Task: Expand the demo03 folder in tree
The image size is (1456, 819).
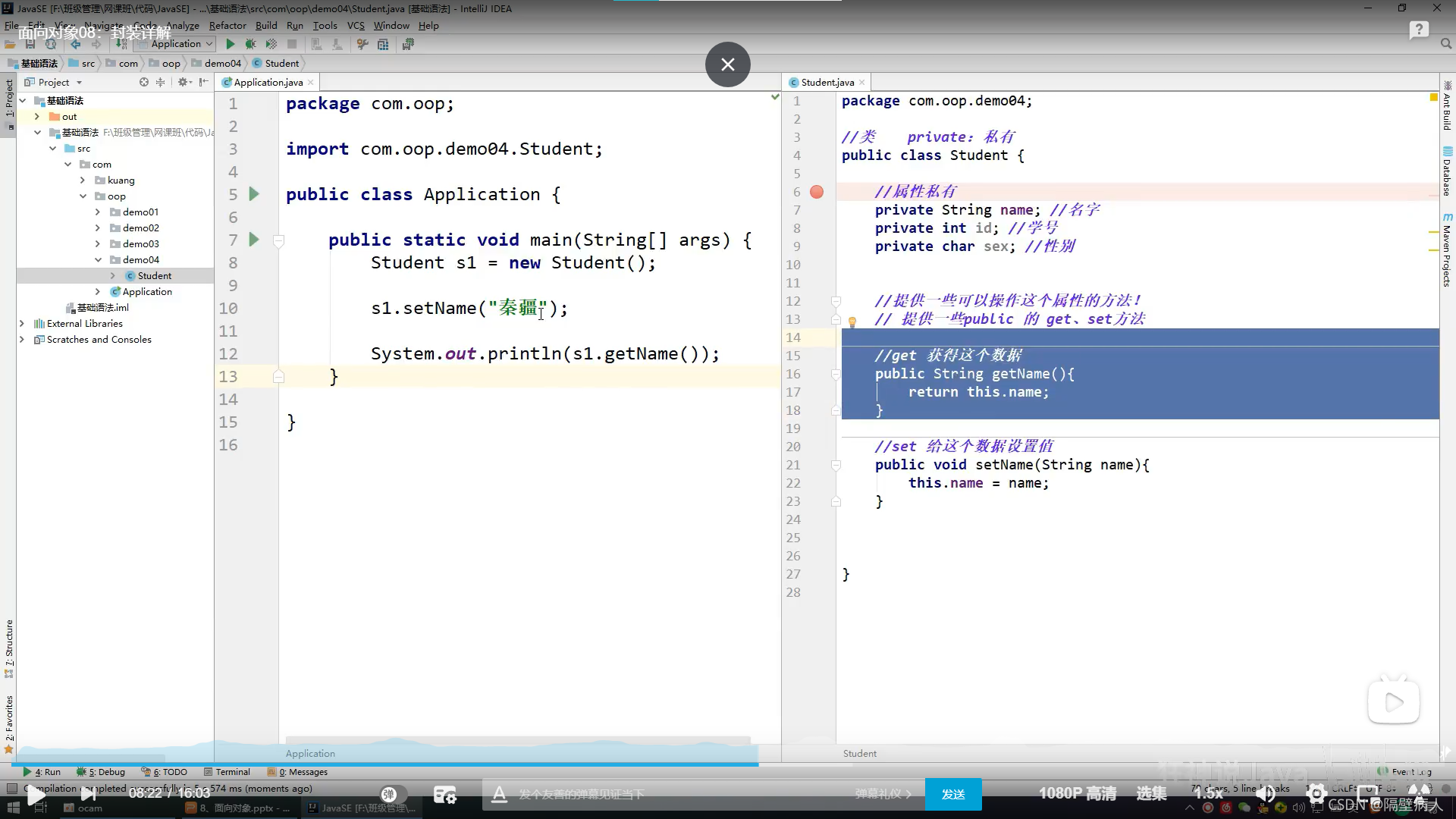Action: 98,244
